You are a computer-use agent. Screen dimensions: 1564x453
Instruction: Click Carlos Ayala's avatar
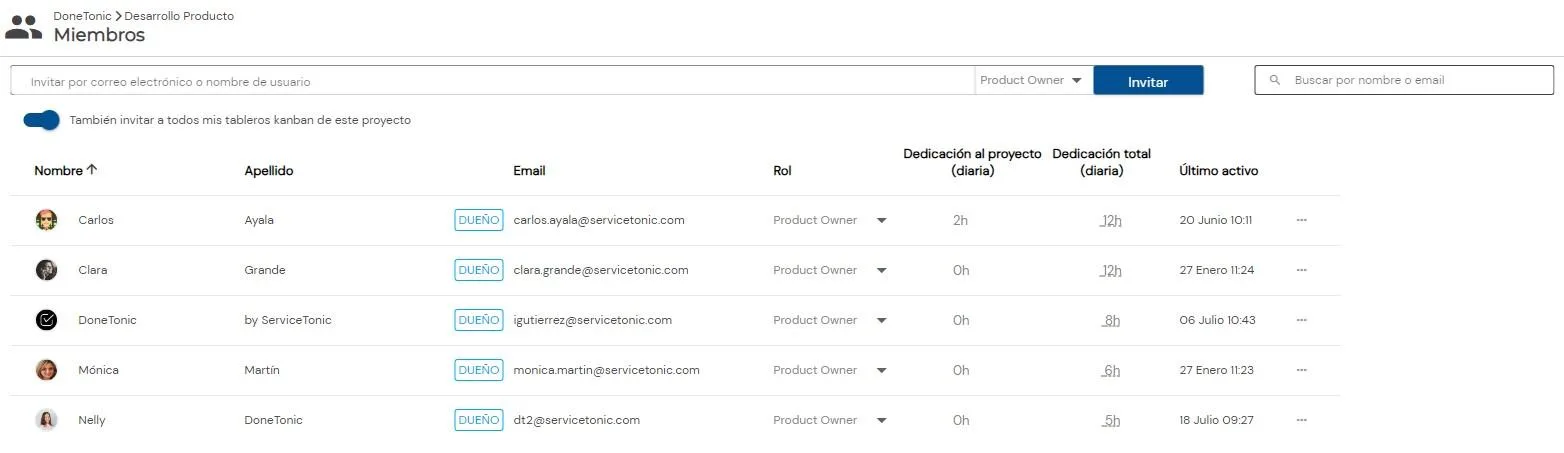[46, 220]
